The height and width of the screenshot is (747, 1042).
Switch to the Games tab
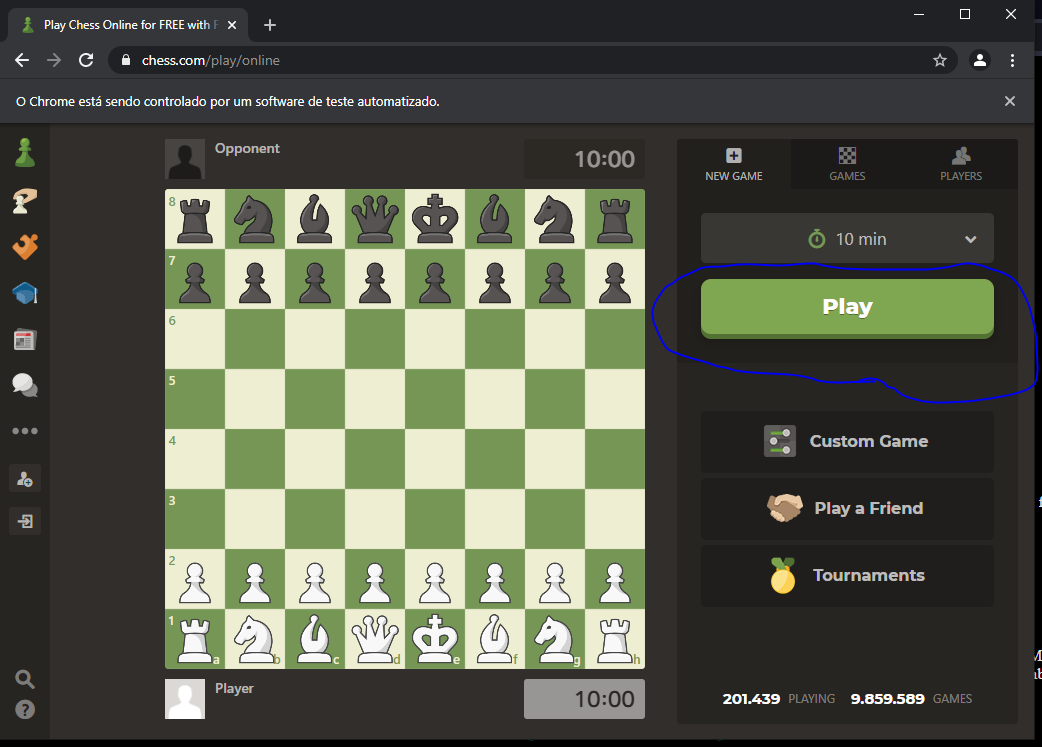click(847, 164)
